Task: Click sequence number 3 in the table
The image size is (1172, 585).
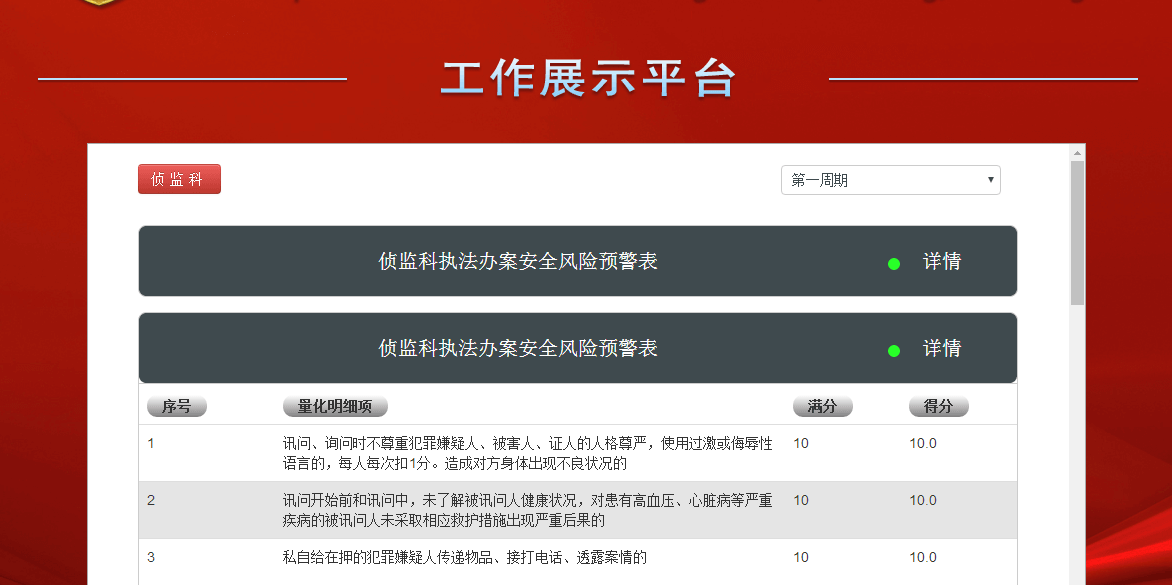Action: click(151, 557)
